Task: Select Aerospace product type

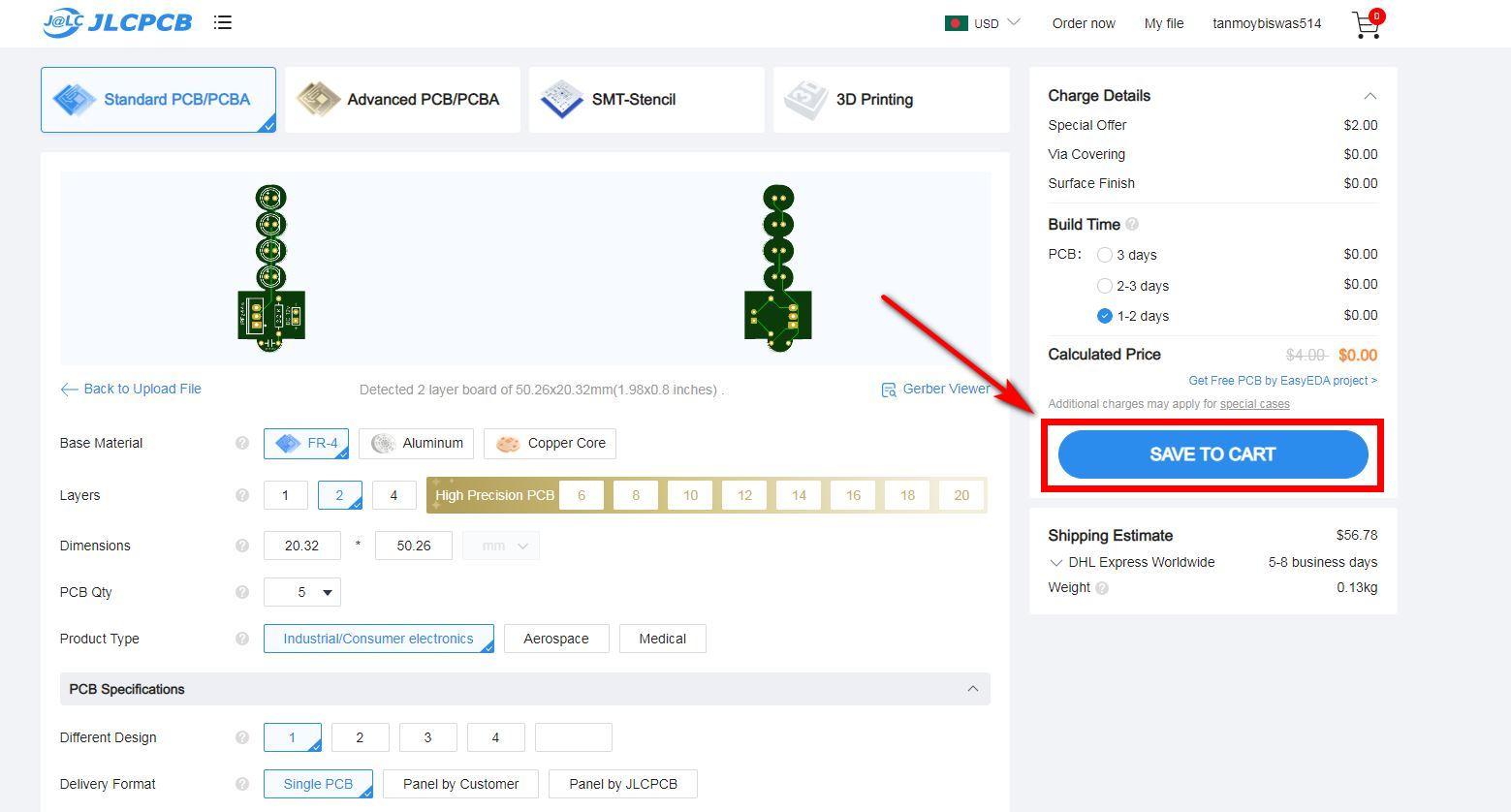Action: click(x=556, y=639)
